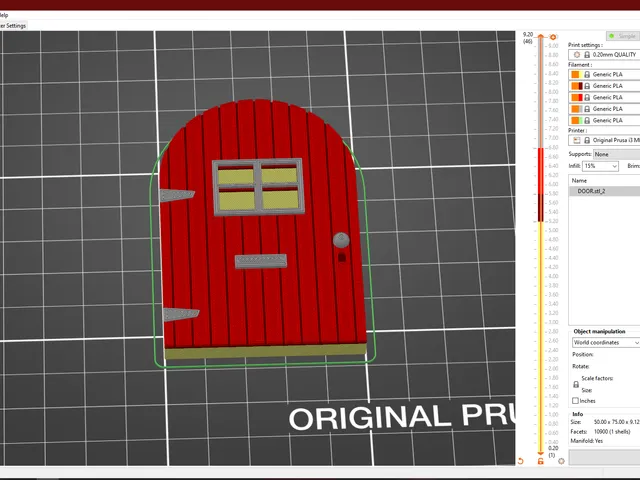
Task: Click the Brim: label
Action: (x=633, y=166)
